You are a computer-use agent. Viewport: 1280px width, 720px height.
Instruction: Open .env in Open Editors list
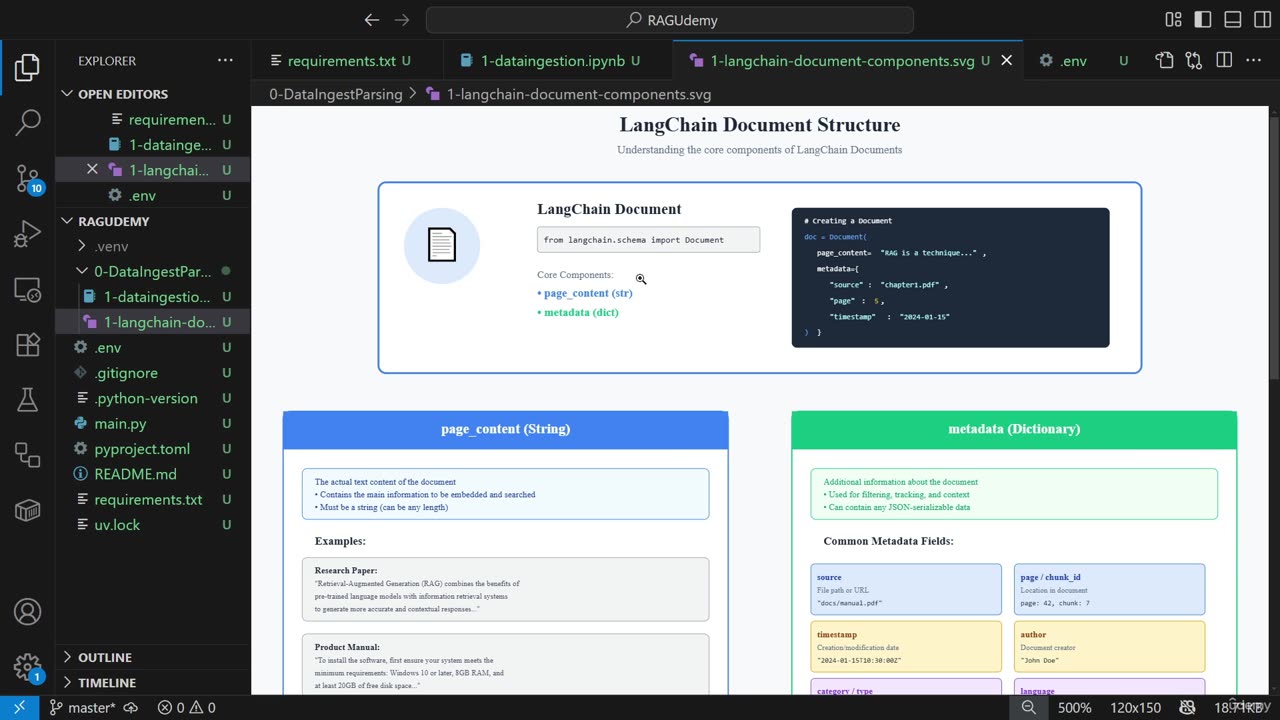coord(152,195)
